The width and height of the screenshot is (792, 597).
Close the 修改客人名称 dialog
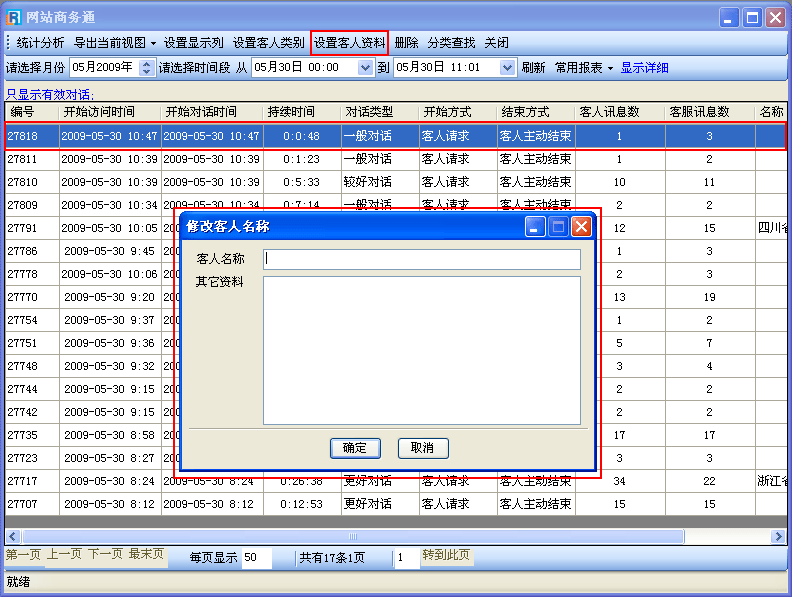pyautogui.click(x=581, y=227)
